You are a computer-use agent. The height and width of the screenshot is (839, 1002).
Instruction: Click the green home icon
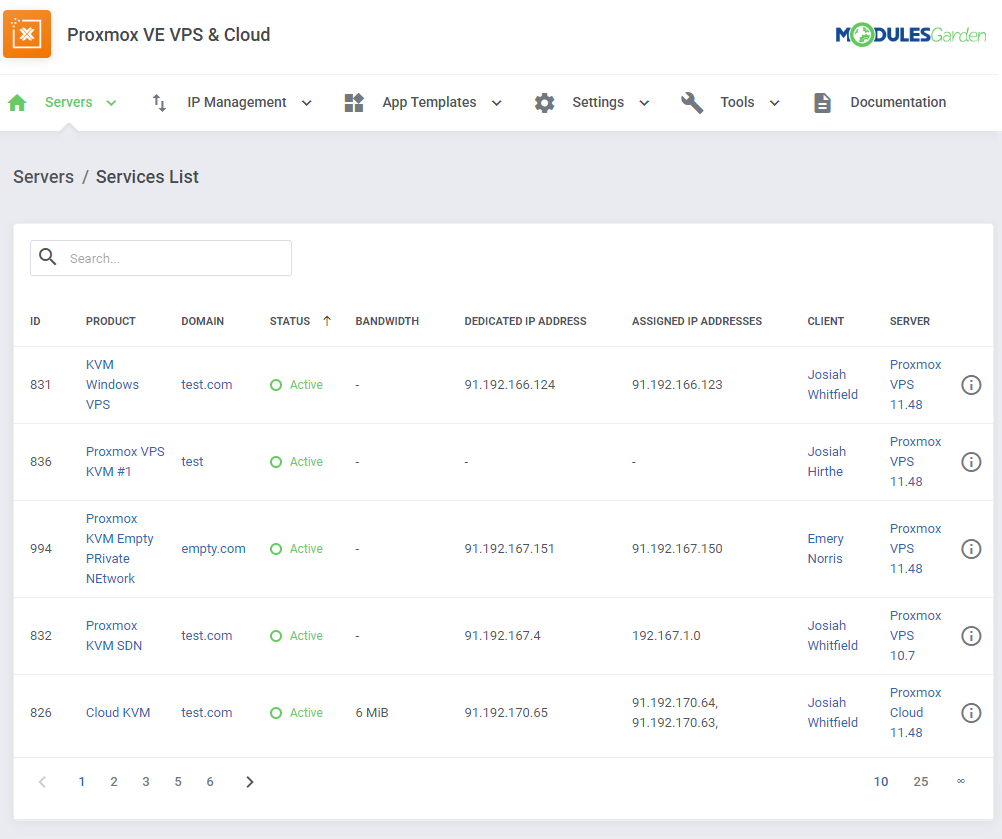point(17,102)
